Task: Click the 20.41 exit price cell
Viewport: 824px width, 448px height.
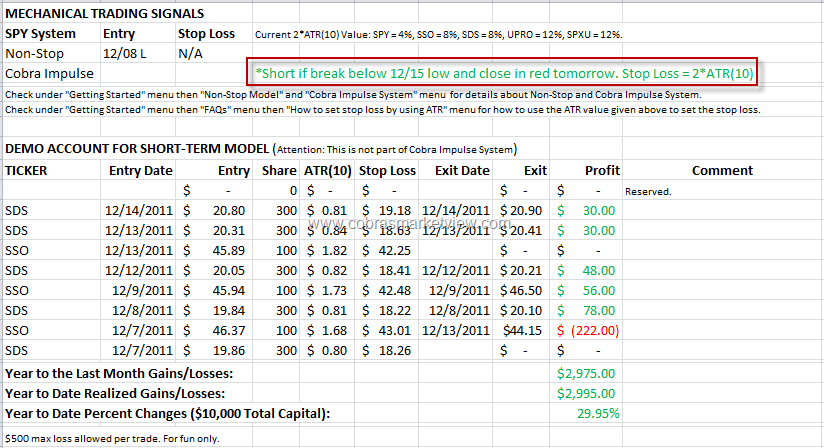Action: tap(521, 231)
